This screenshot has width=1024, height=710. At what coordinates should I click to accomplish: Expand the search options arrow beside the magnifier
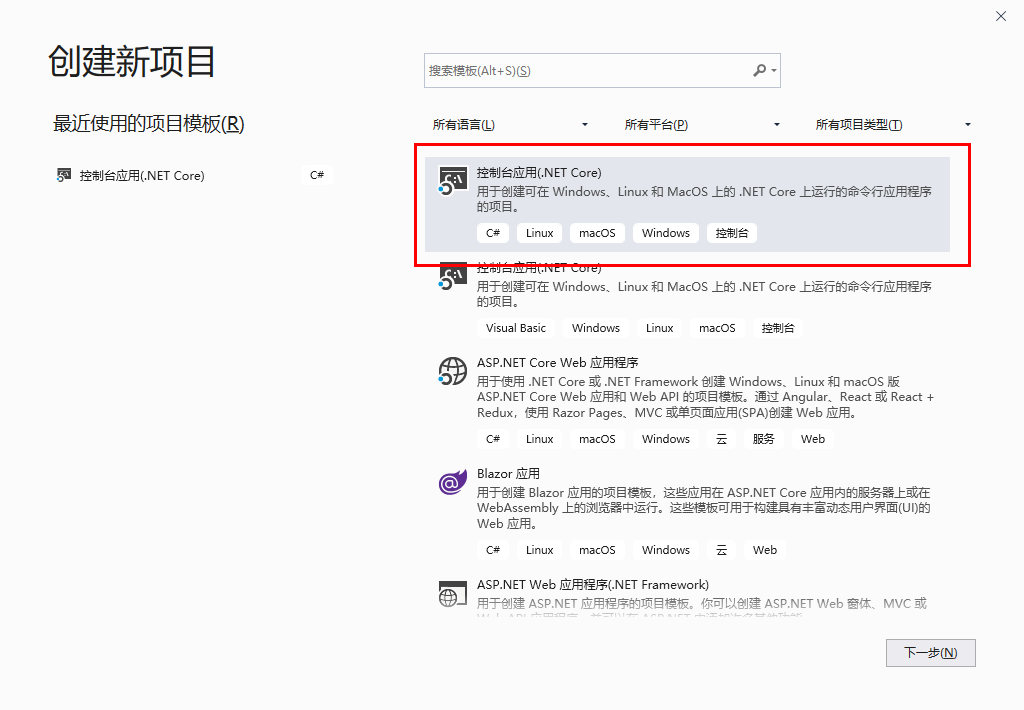pyautogui.click(x=774, y=71)
